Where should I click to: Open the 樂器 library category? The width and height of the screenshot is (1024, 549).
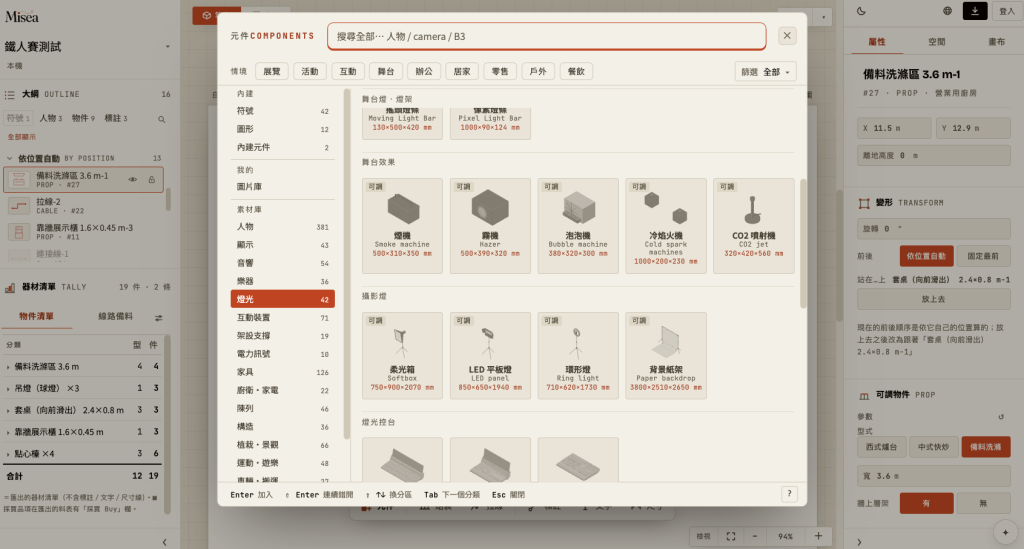pos(282,281)
